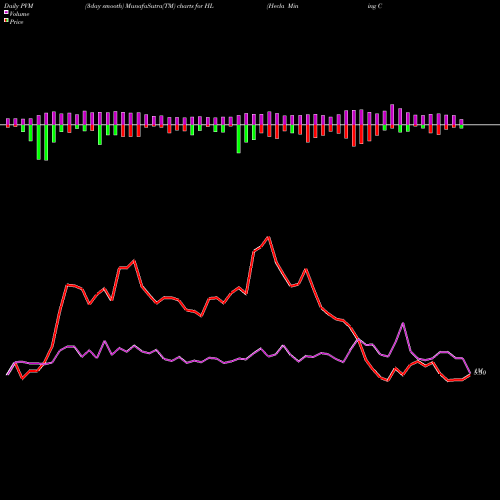Click the end-of-line value label beside the price line
This screenshot has height=500, width=500.
point(480,372)
